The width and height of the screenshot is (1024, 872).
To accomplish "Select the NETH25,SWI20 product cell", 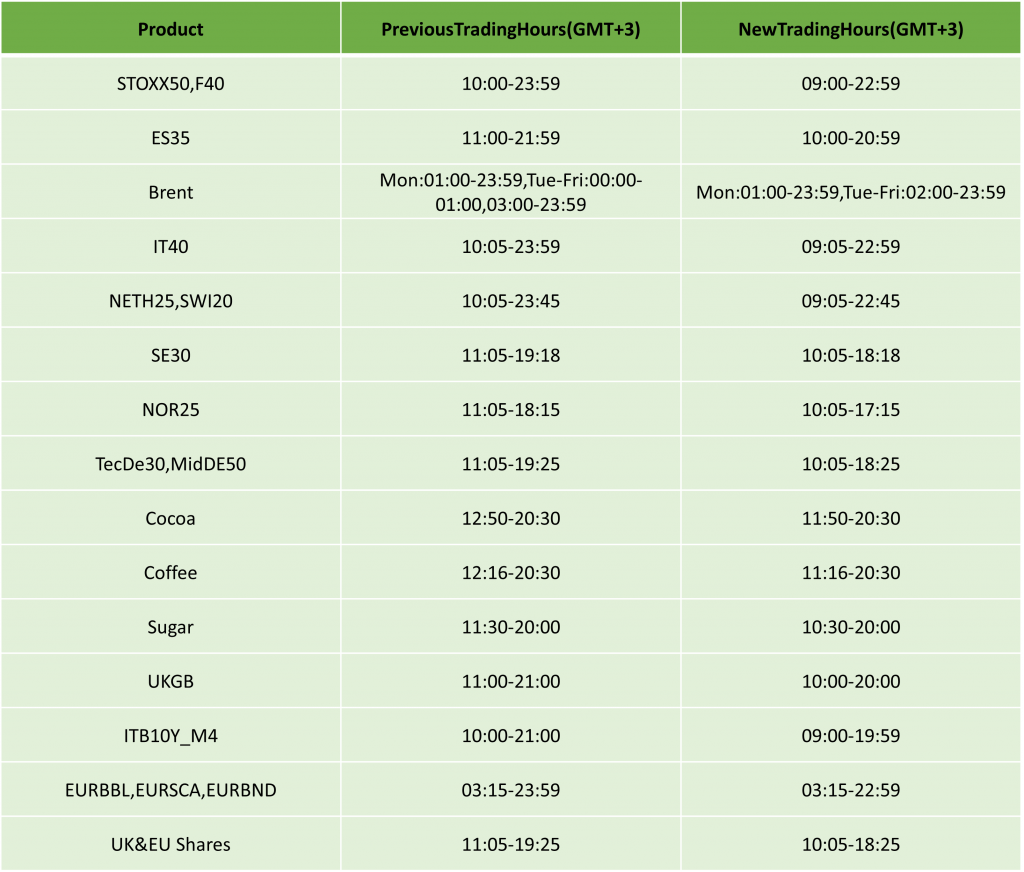I will point(170,300).
